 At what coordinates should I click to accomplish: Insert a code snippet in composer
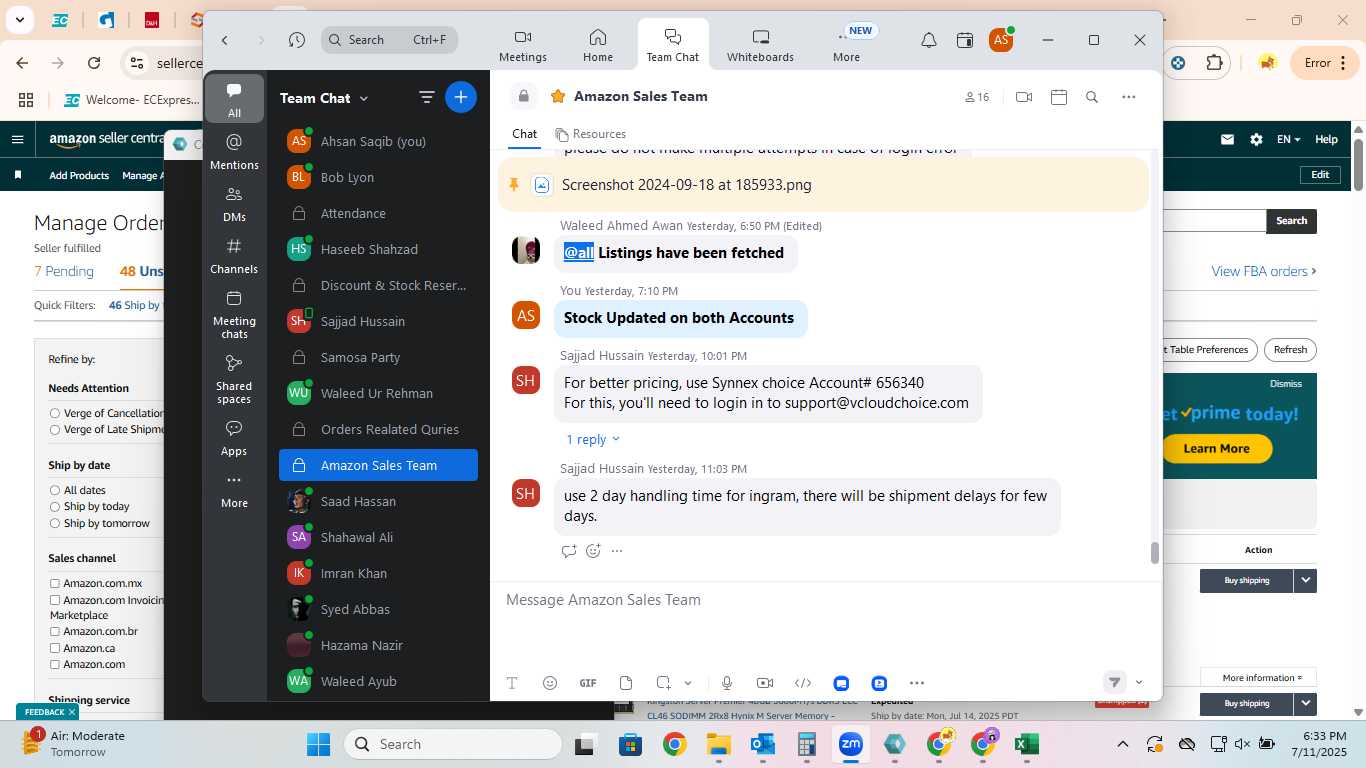(x=803, y=683)
